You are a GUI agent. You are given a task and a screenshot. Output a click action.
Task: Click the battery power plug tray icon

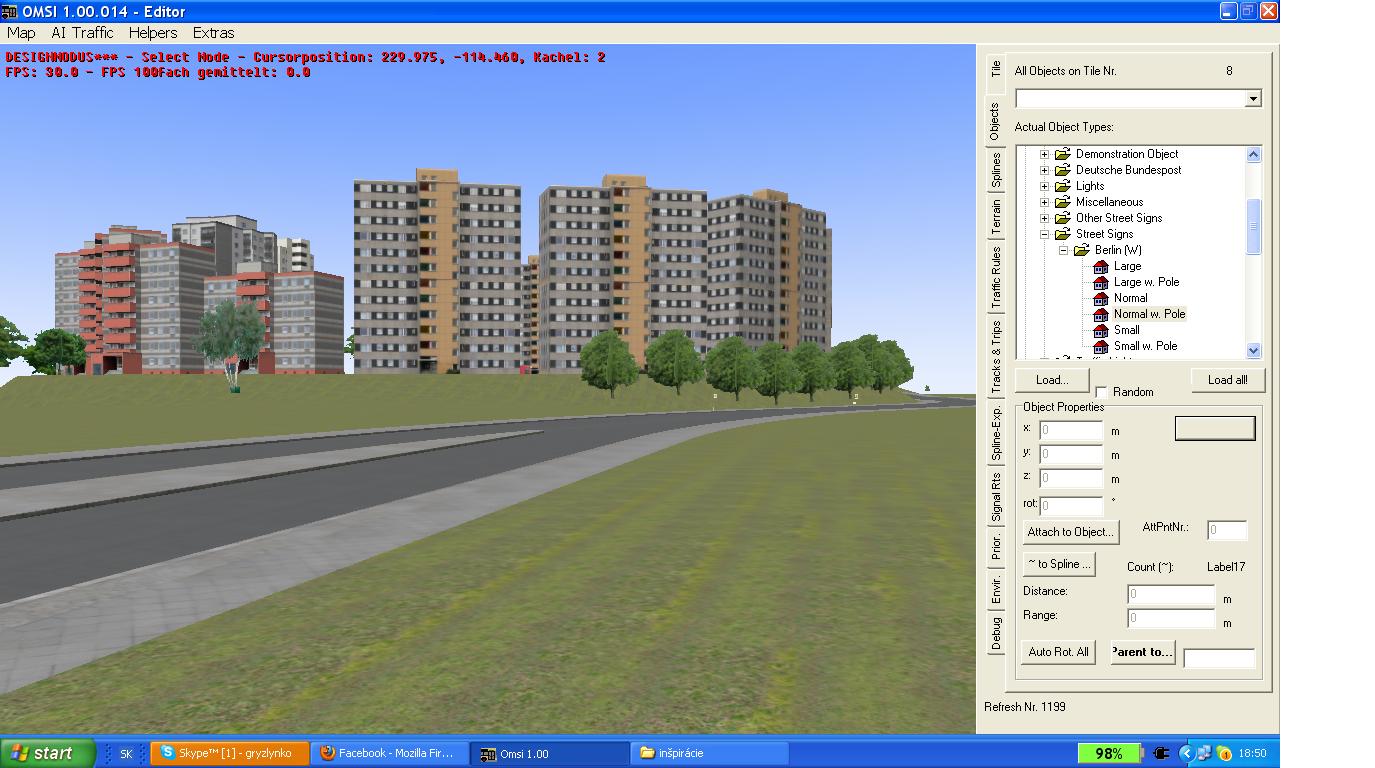coord(1161,753)
